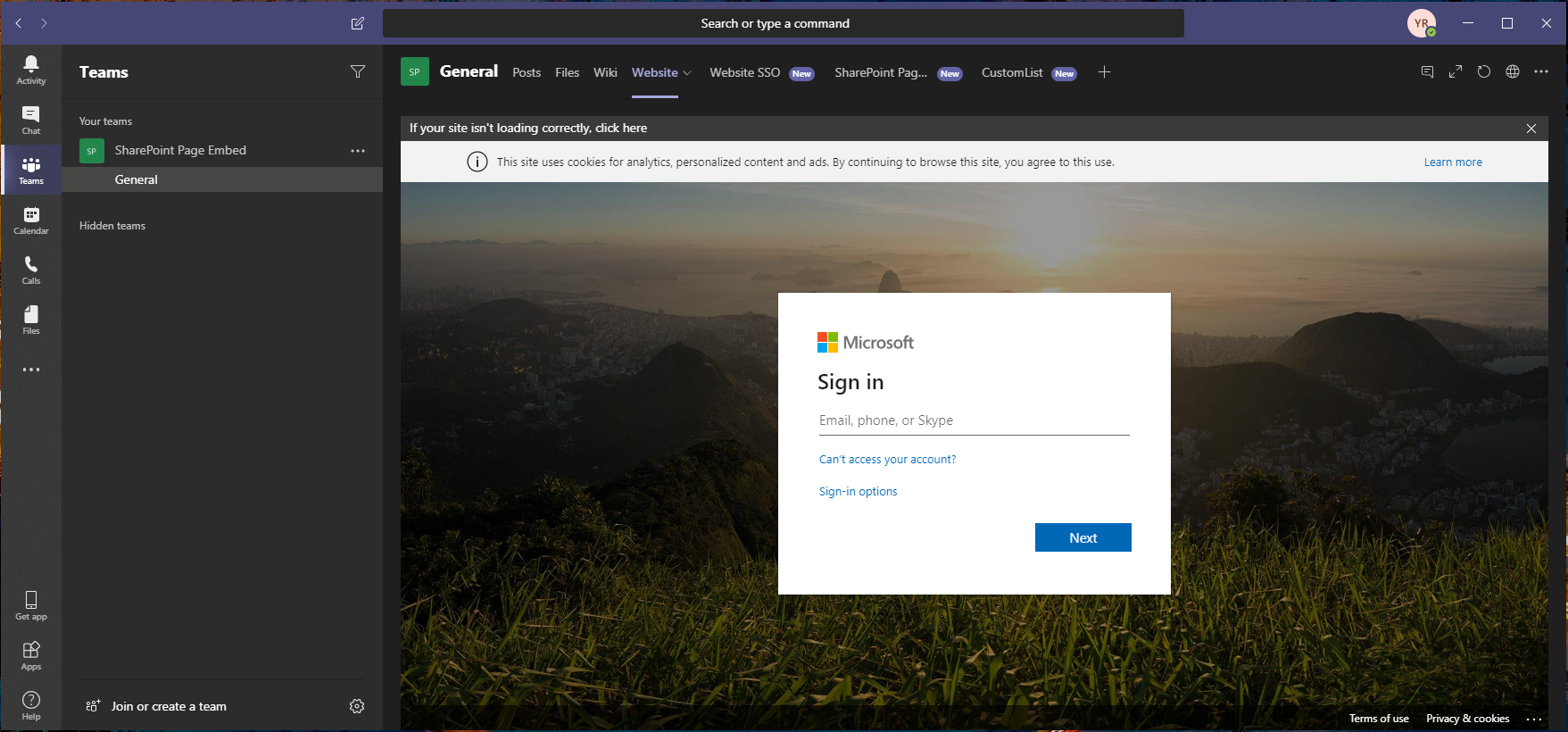Open Terms of use link
This screenshot has height=732, width=1568.
point(1379,719)
